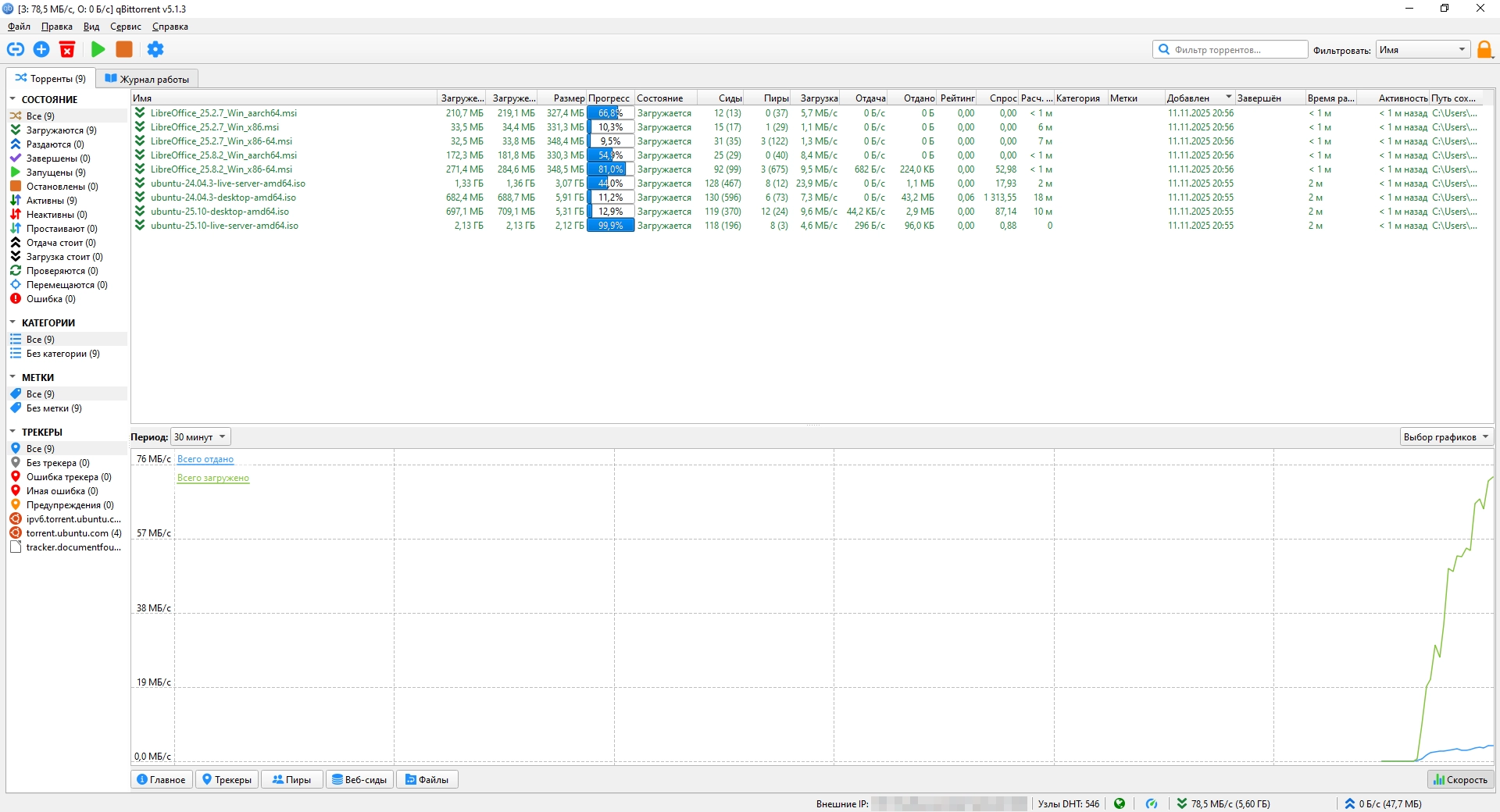Open settings via the blue gear icon
The width and height of the screenshot is (1500, 812).
click(155, 49)
